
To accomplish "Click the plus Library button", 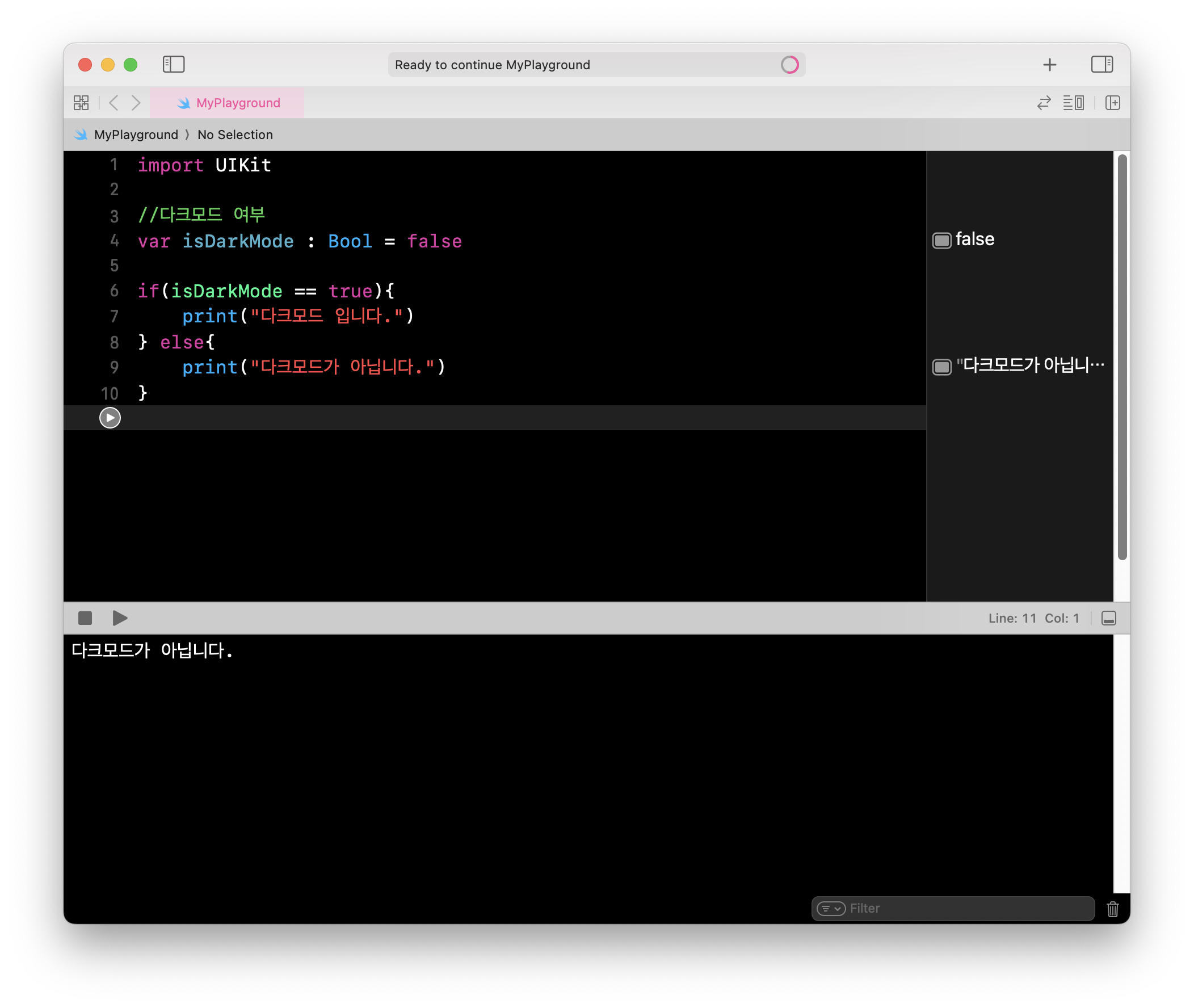I will coord(1049,65).
